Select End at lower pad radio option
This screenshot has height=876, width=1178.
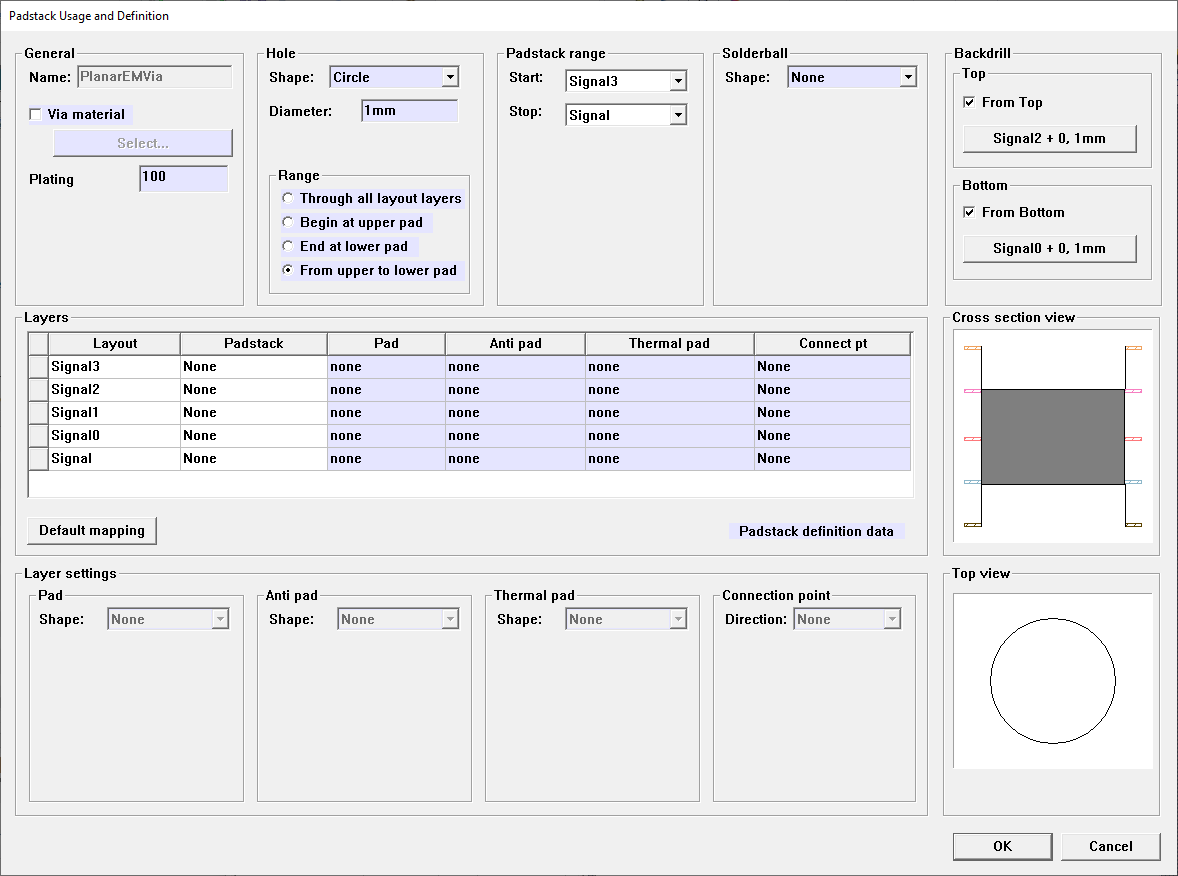coord(288,246)
